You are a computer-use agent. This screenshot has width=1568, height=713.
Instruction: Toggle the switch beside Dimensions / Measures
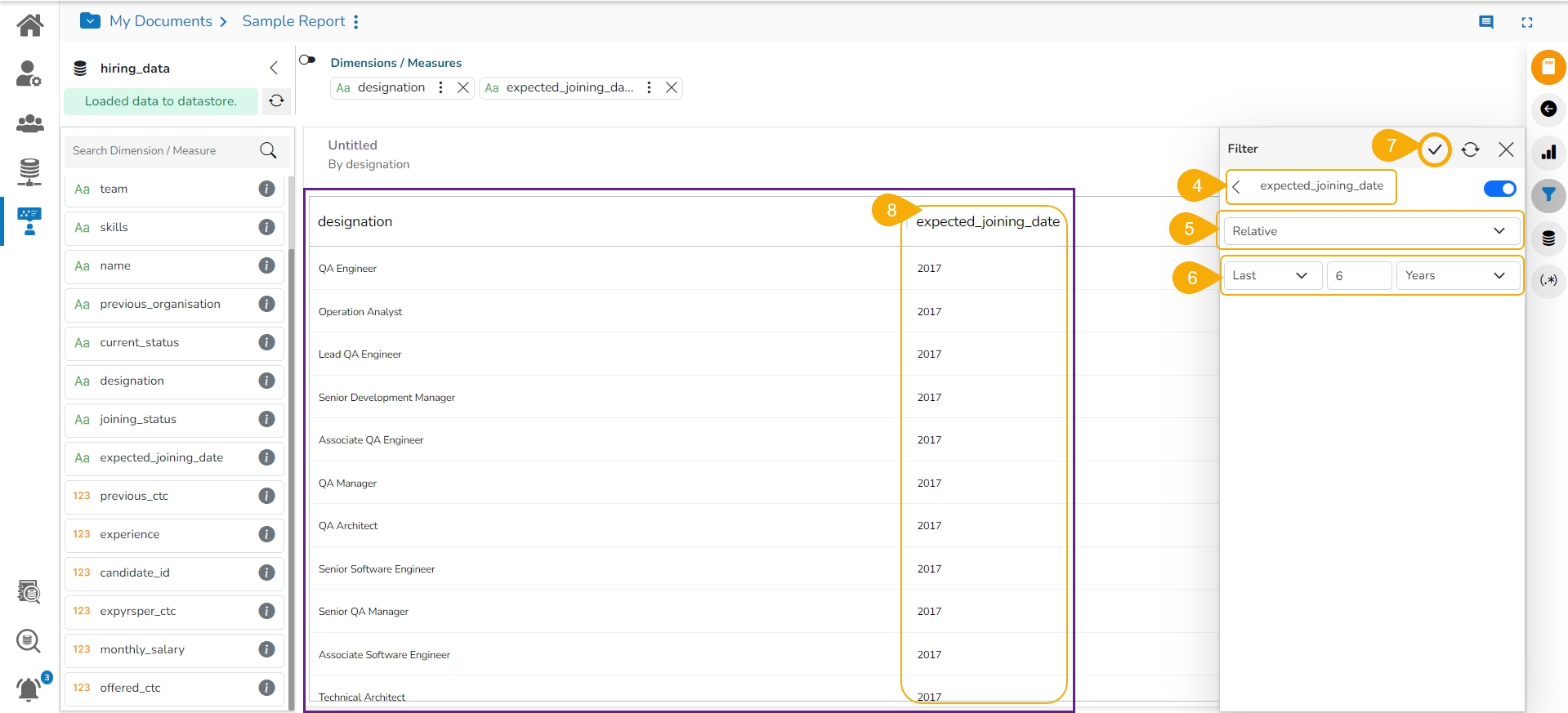[x=307, y=60]
